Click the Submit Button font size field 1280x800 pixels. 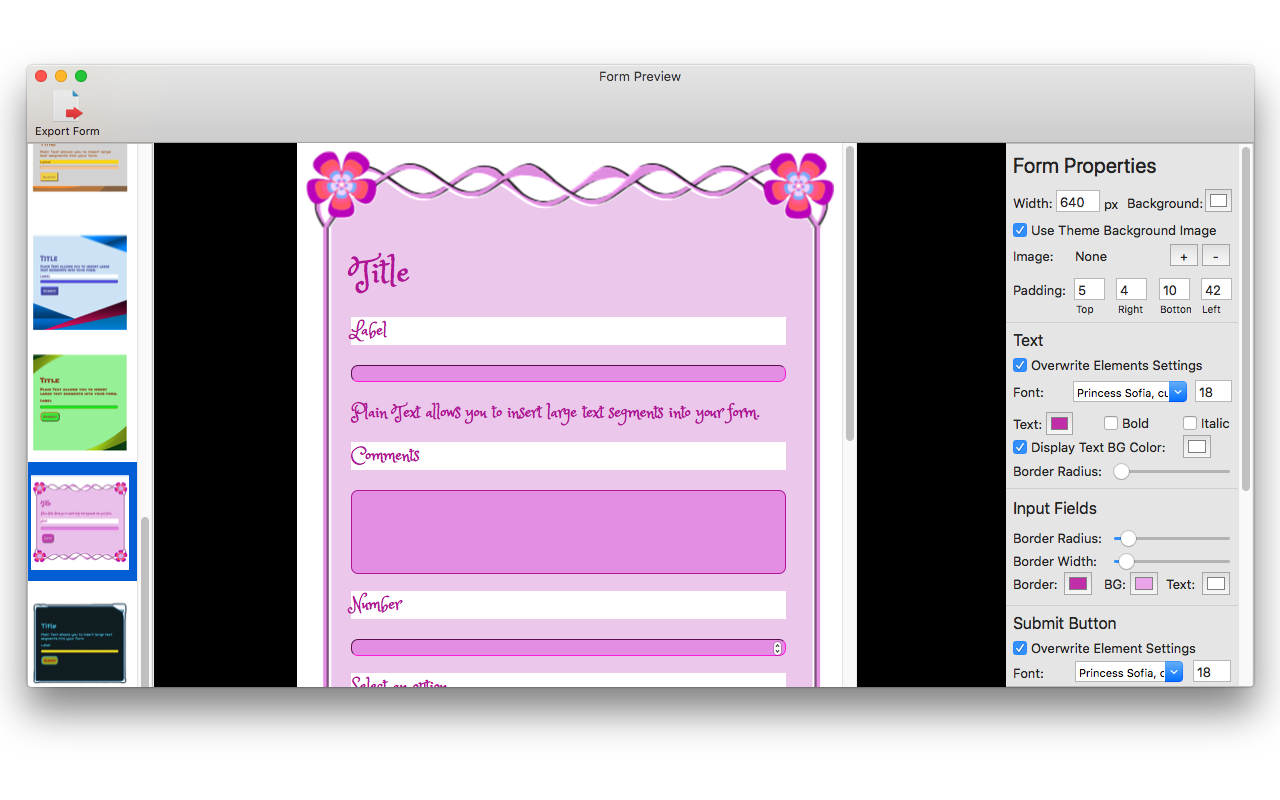(x=1212, y=672)
